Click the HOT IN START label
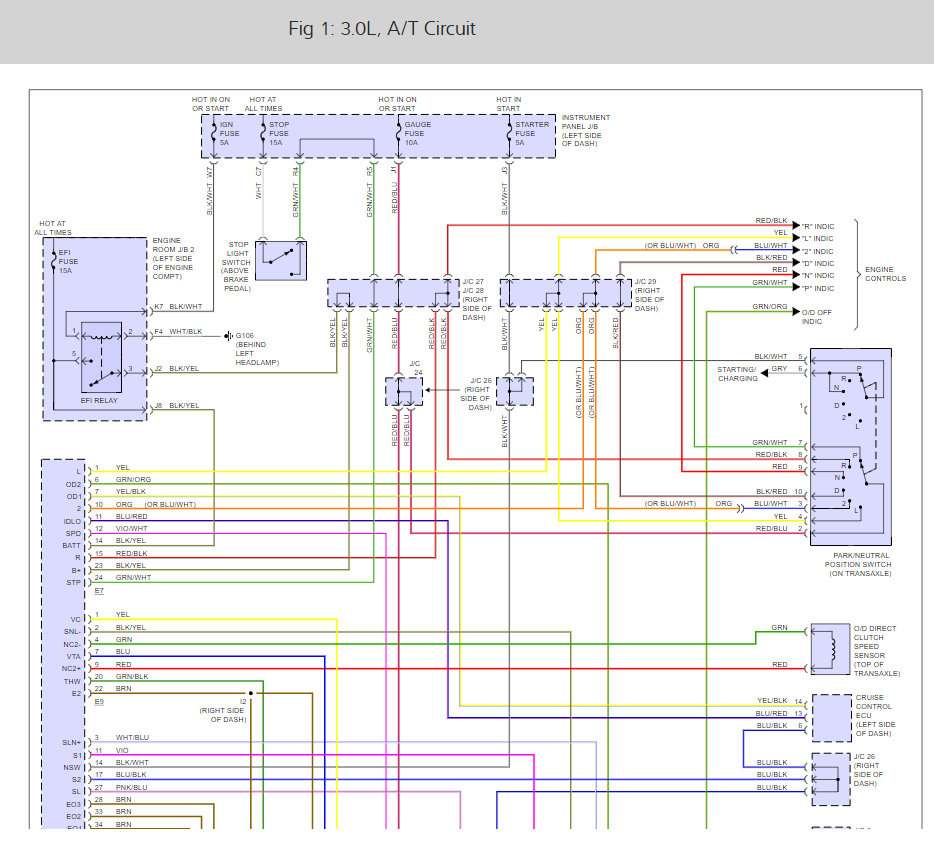This screenshot has height=845, width=934. pos(509,104)
